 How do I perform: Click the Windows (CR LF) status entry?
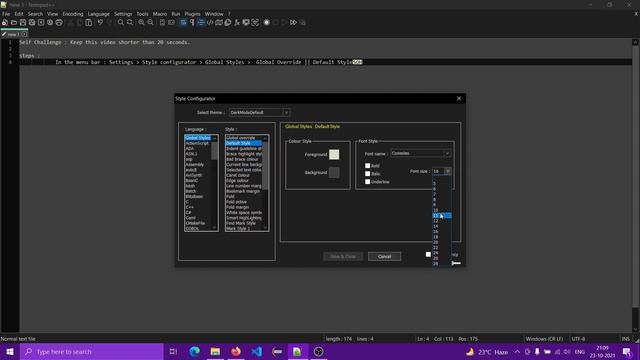(x=544, y=339)
